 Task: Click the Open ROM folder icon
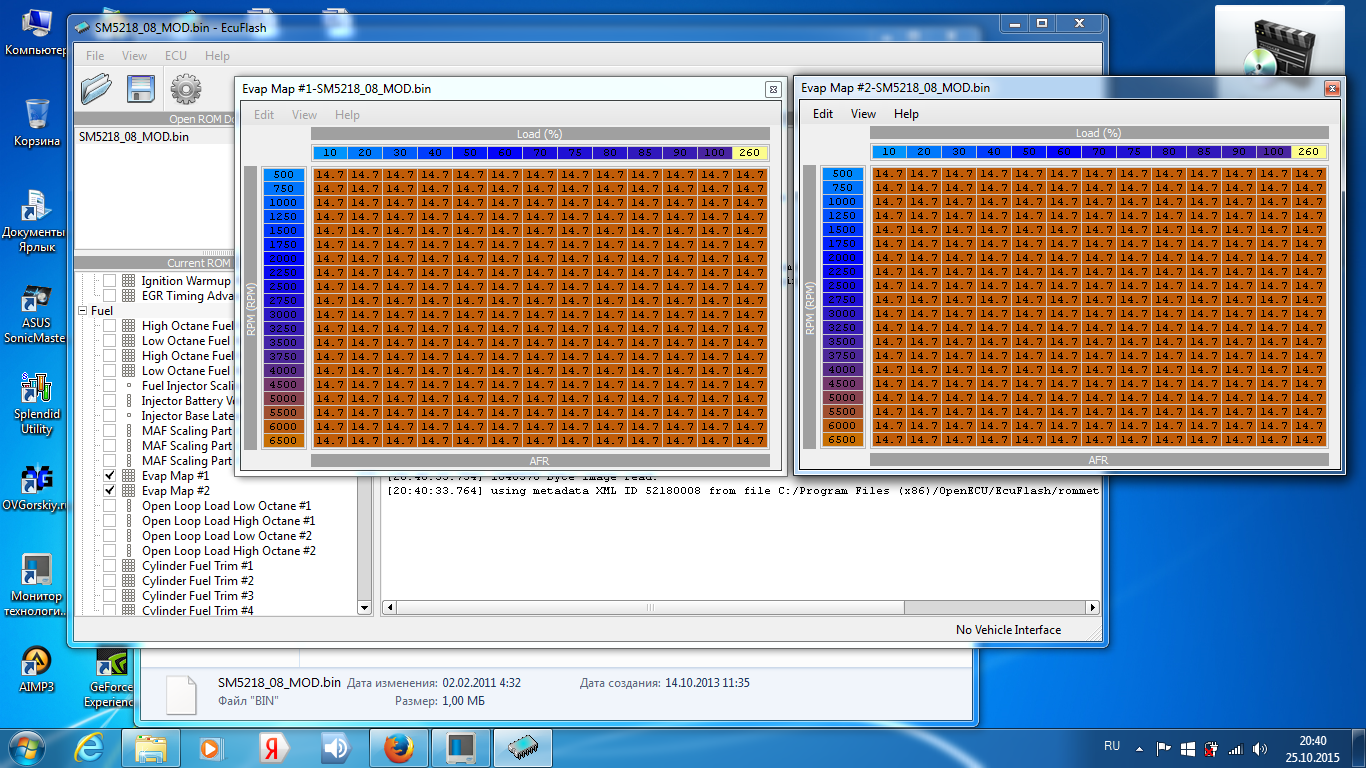96,90
